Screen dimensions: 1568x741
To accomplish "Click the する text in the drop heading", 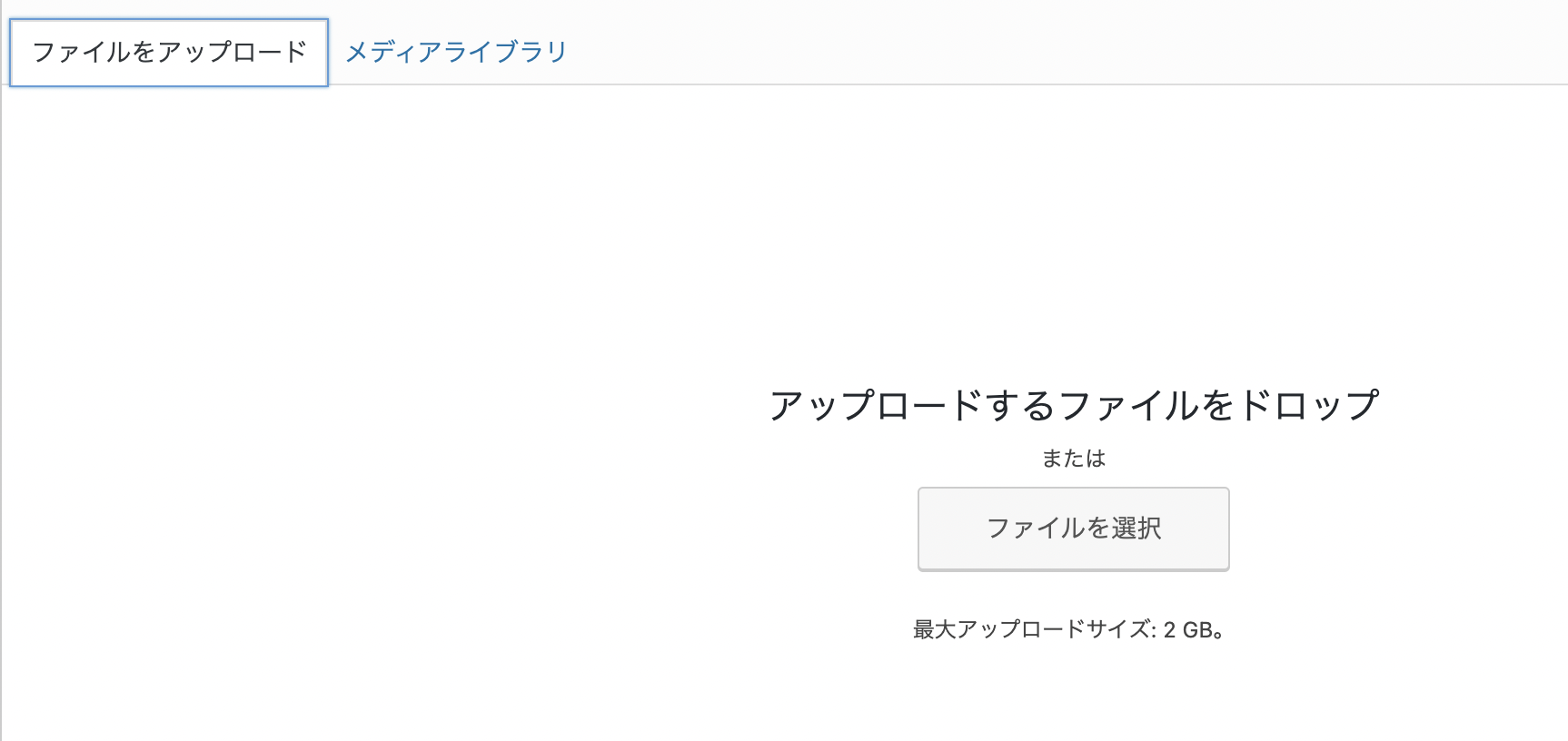I will [x=1020, y=405].
